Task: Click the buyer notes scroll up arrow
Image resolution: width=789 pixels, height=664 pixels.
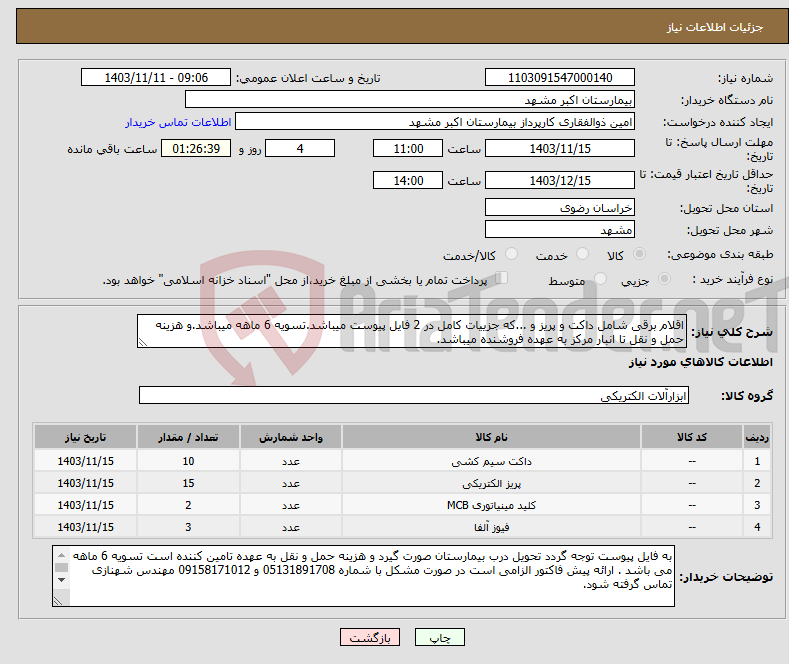Action: coord(61,555)
